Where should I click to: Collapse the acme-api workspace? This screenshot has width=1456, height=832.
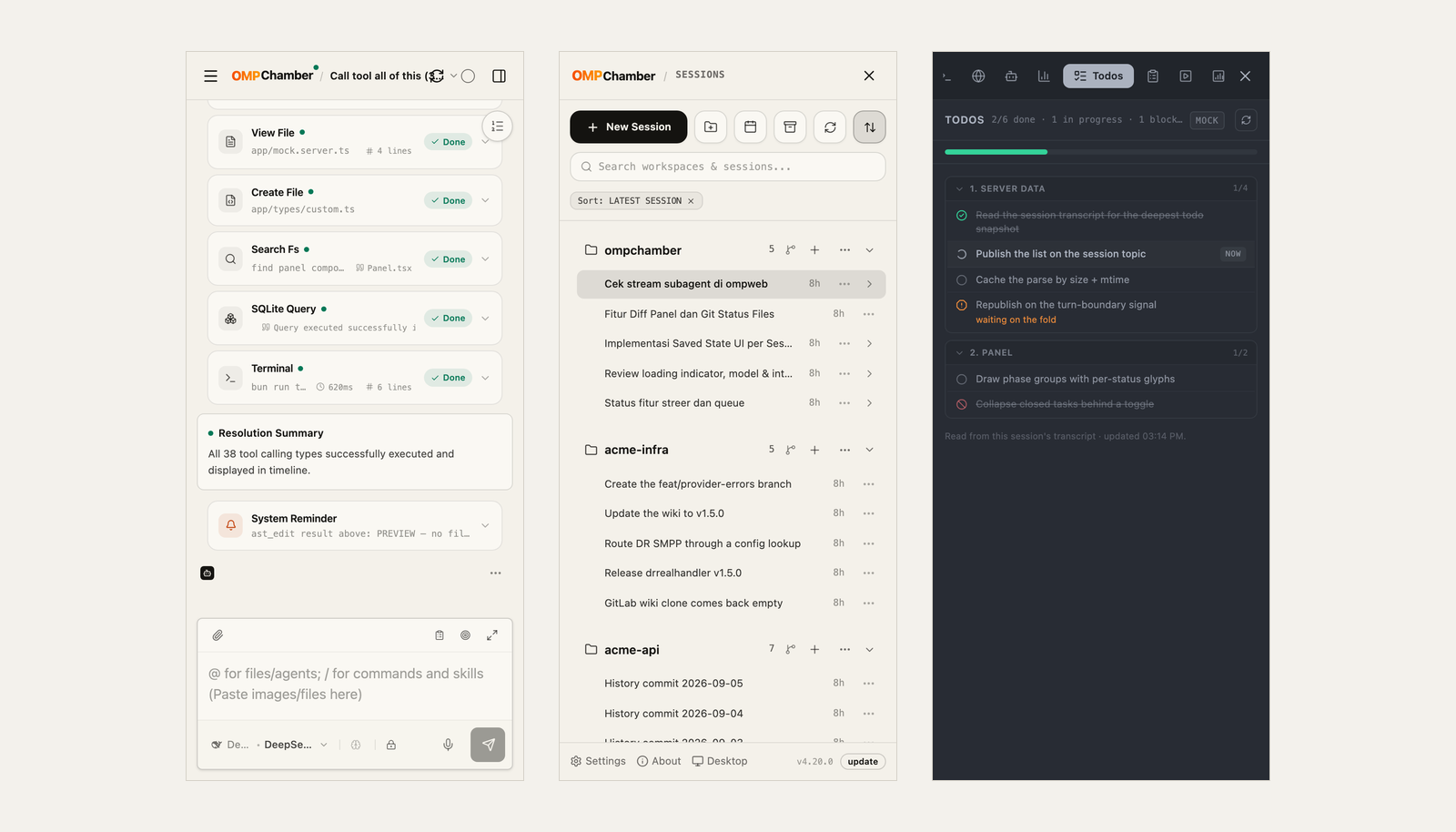(x=869, y=650)
